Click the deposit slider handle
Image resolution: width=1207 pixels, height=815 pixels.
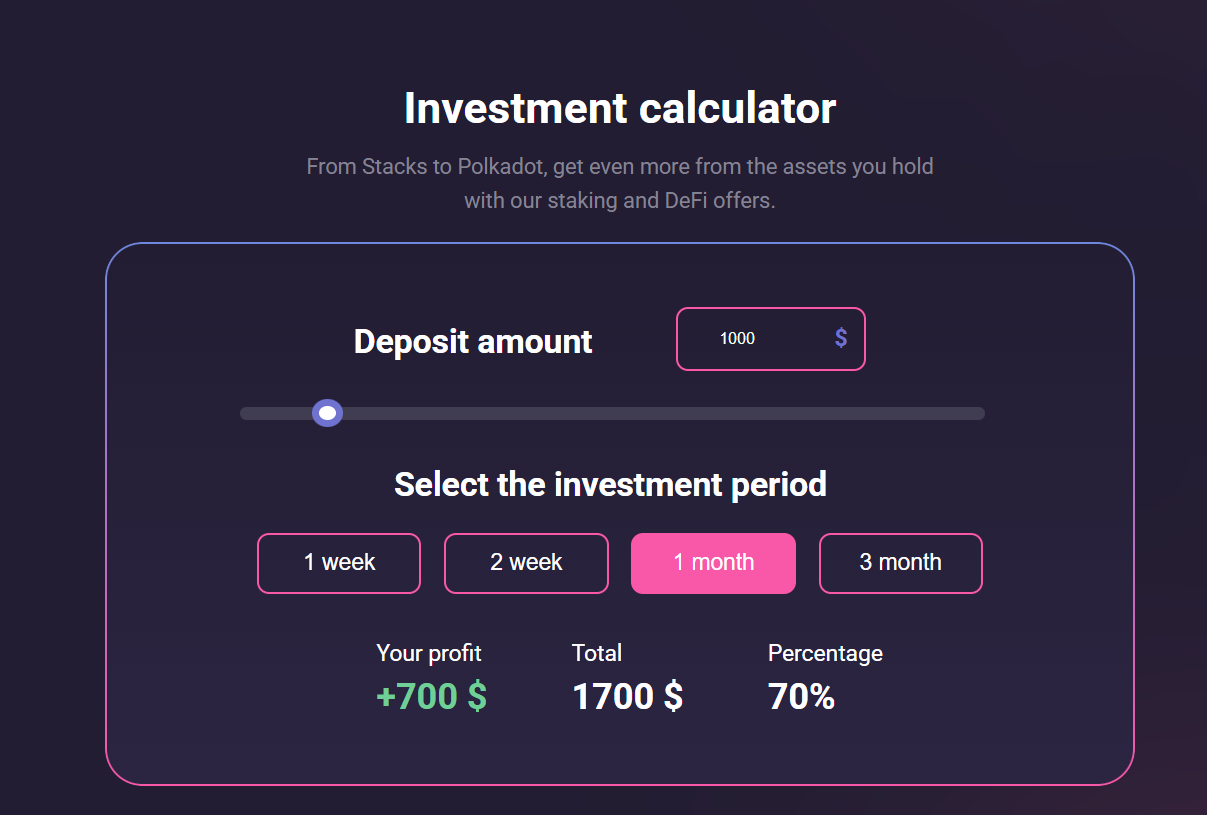(327, 413)
